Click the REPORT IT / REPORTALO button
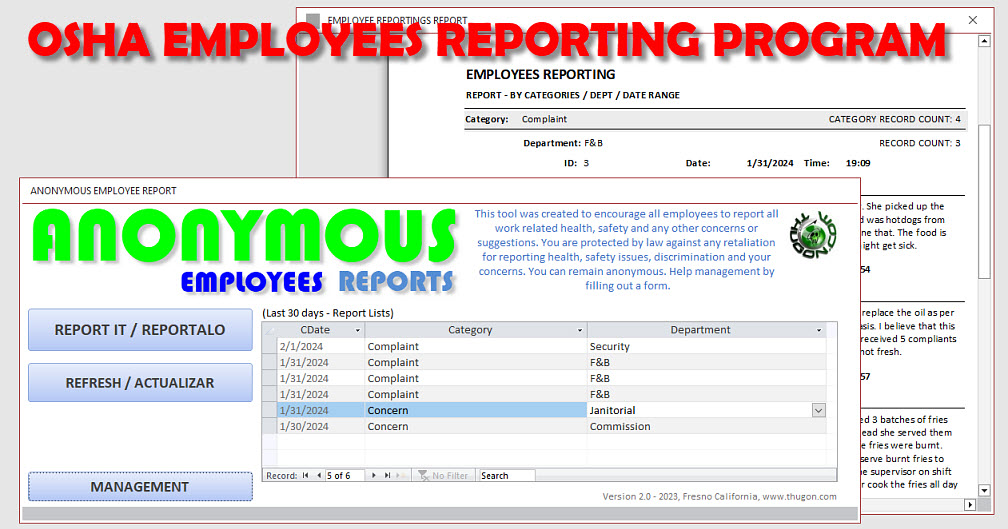The height and width of the screenshot is (529, 1008). (x=140, y=330)
